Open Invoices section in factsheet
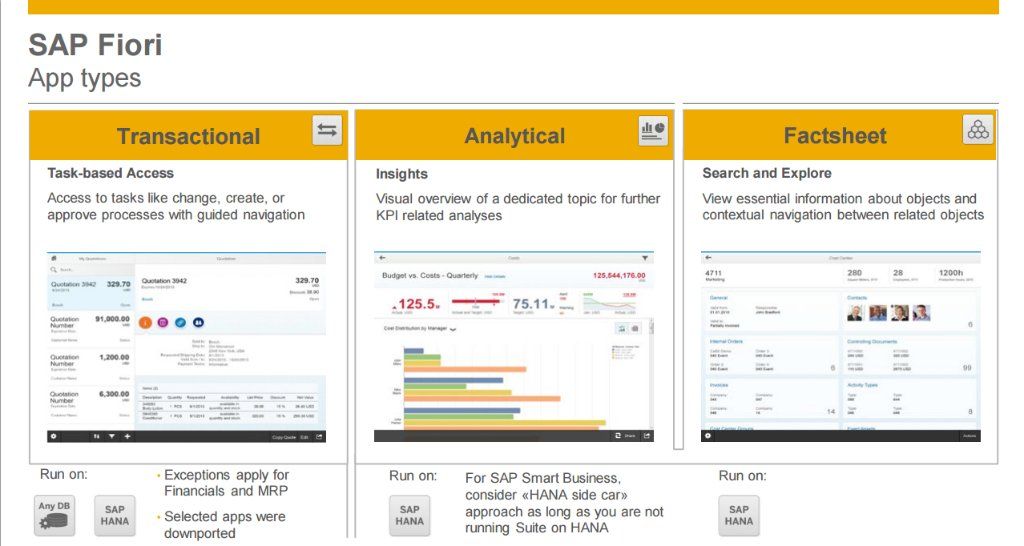This screenshot has height=546, width=1024. (718, 385)
